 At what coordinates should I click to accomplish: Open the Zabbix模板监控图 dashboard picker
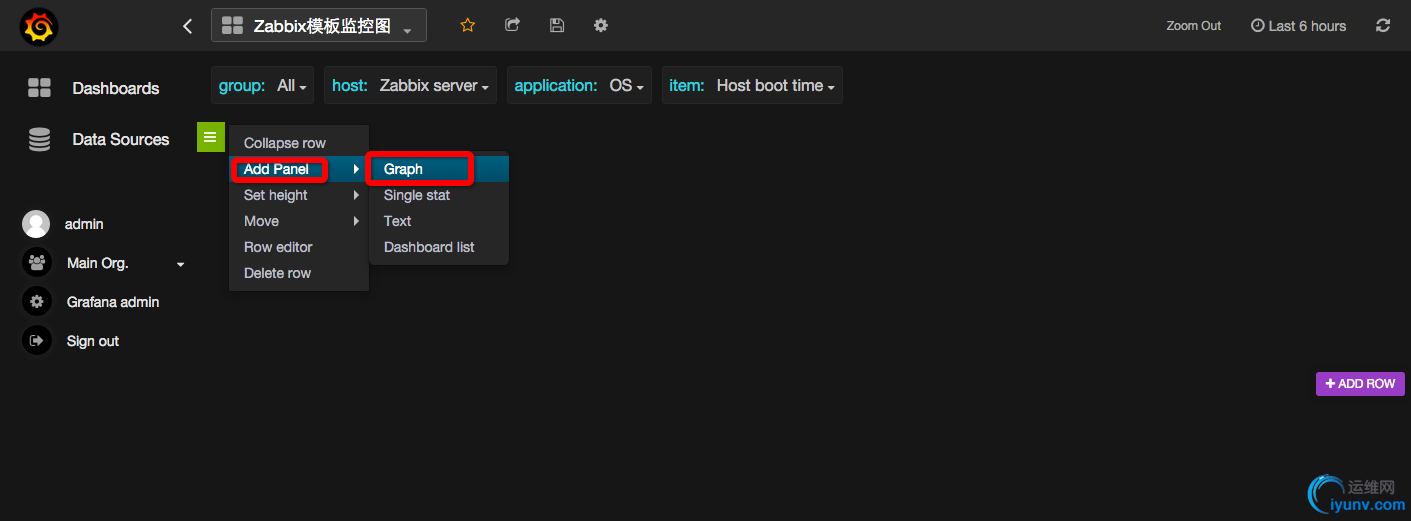click(319, 26)
